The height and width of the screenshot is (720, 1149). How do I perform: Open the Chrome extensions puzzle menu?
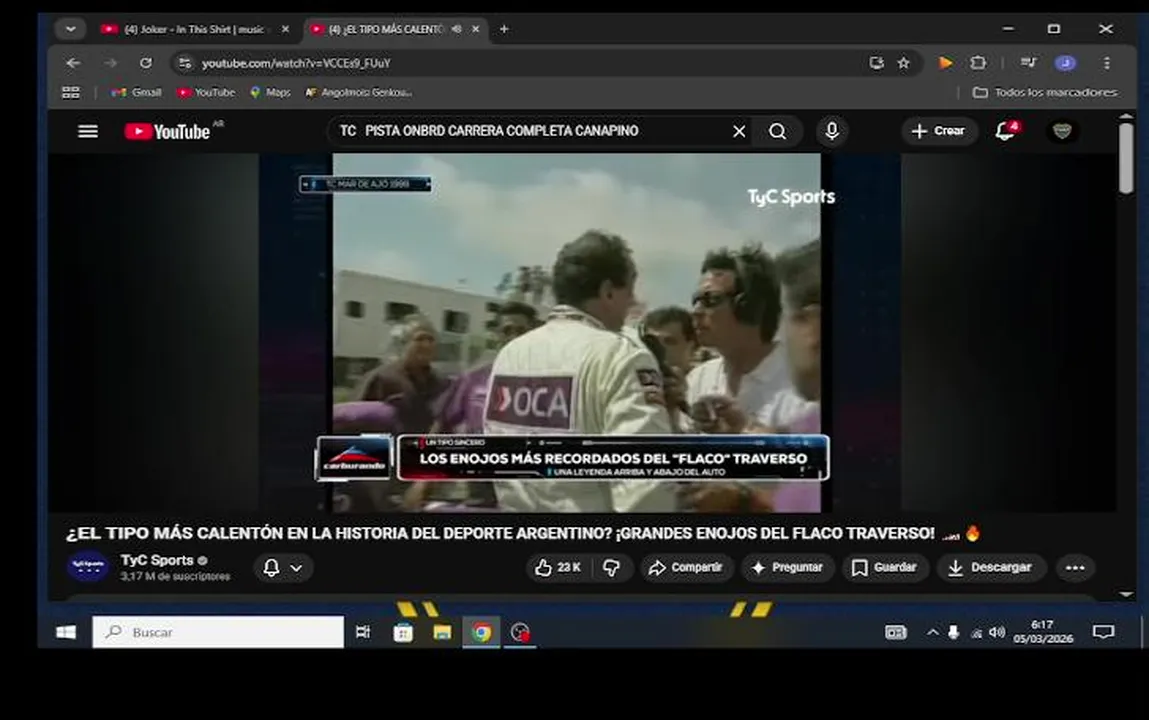click(x=978, y=64)
